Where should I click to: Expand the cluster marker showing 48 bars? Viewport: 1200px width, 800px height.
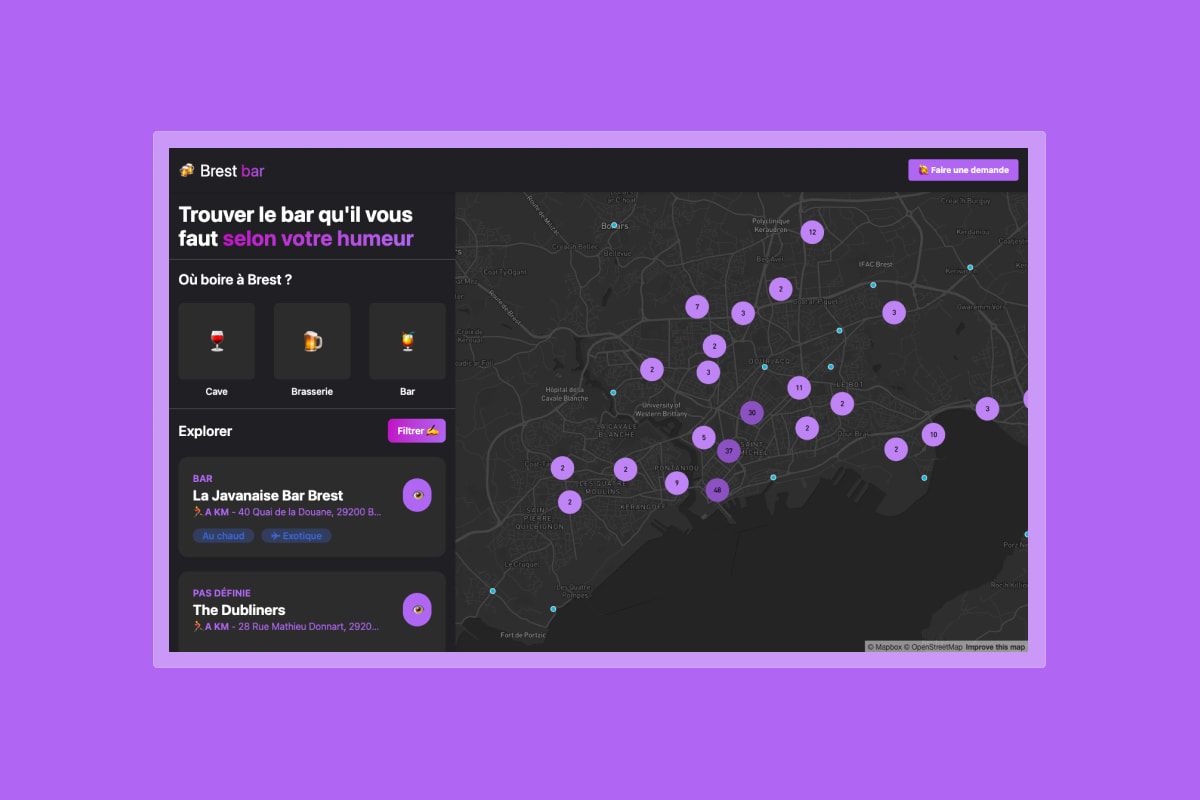717,489
